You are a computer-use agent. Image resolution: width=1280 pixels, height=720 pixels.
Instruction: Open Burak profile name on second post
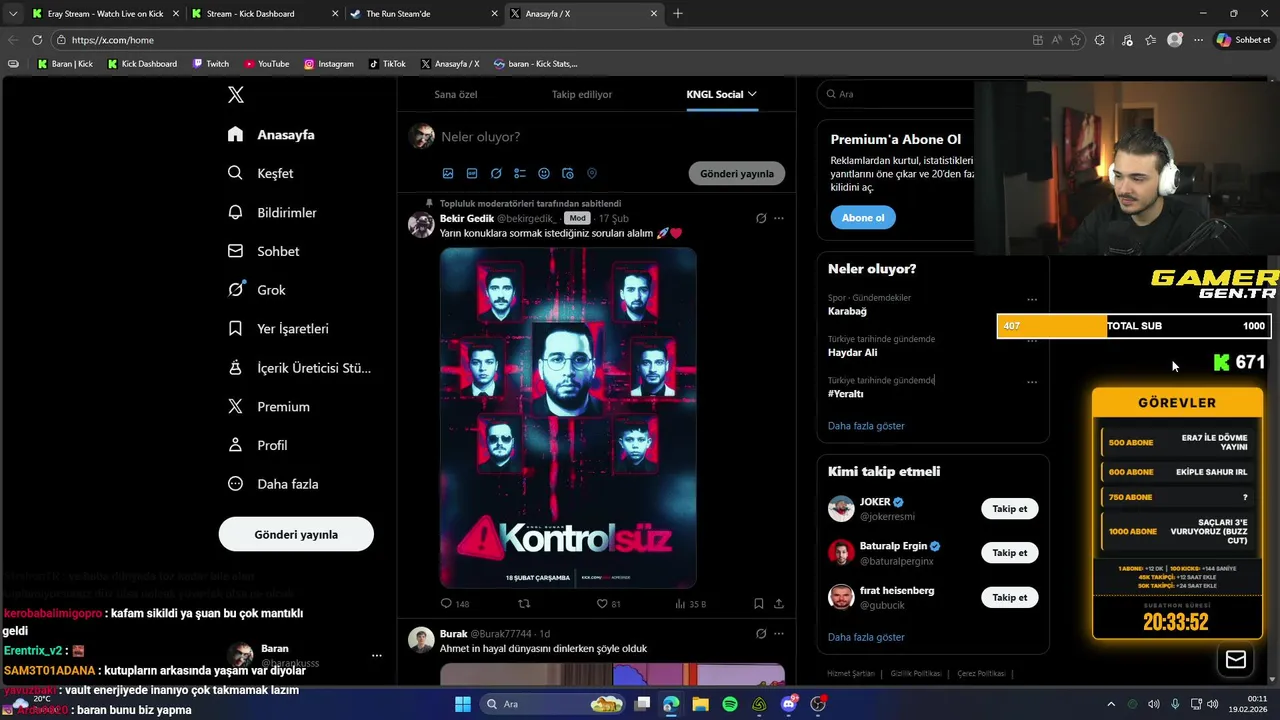click(x=453, y=634)
